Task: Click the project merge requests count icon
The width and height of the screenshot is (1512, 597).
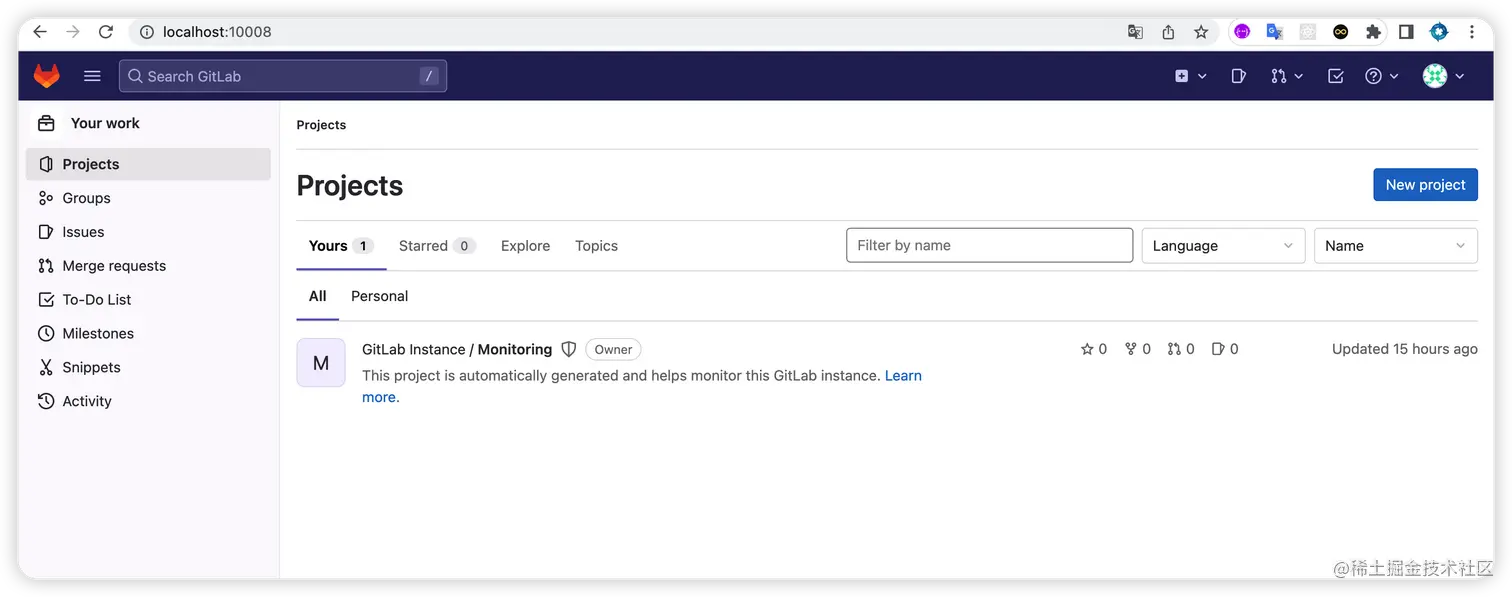Action: click(1174, 349)
